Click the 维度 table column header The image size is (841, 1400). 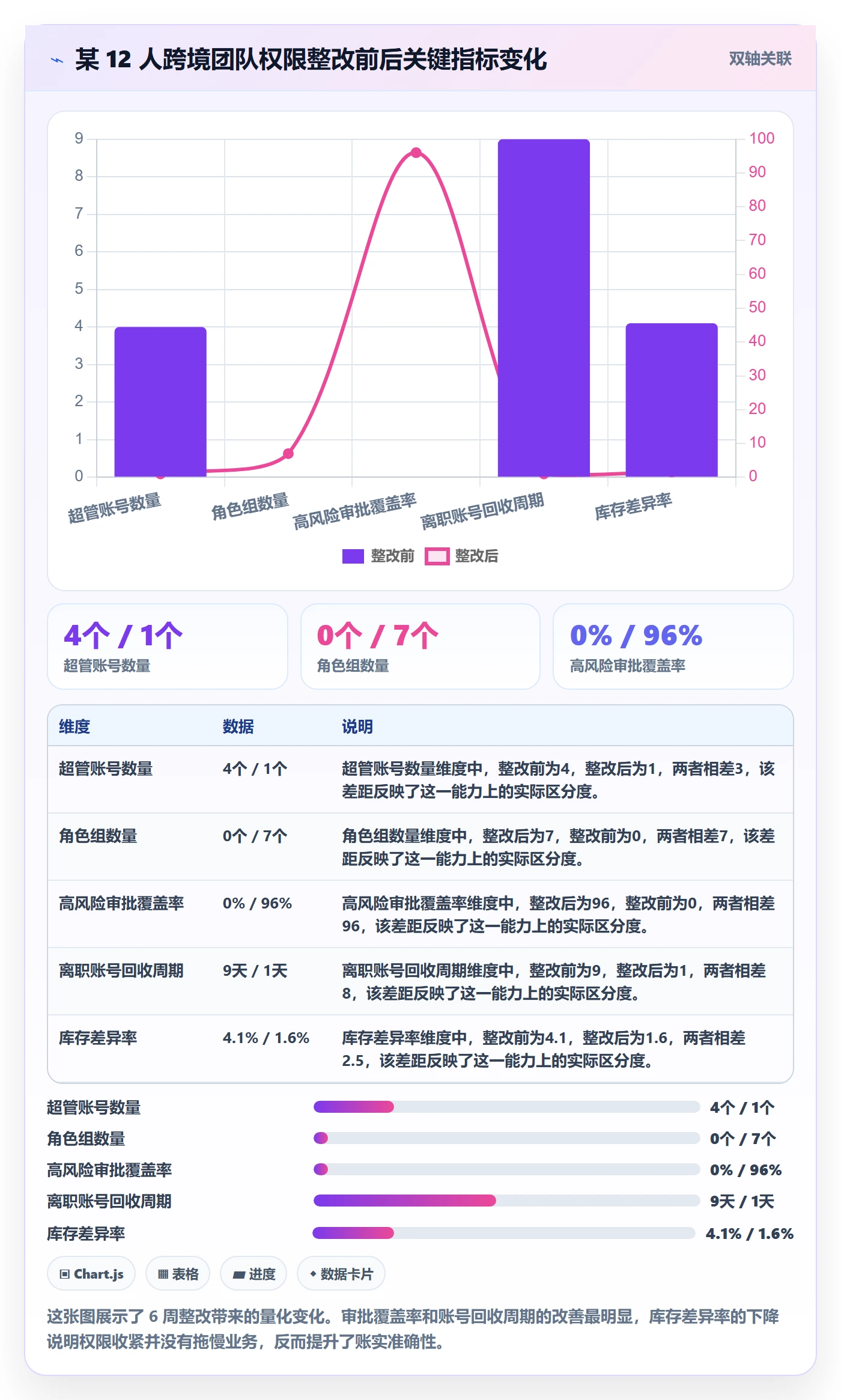pos(74,726)
